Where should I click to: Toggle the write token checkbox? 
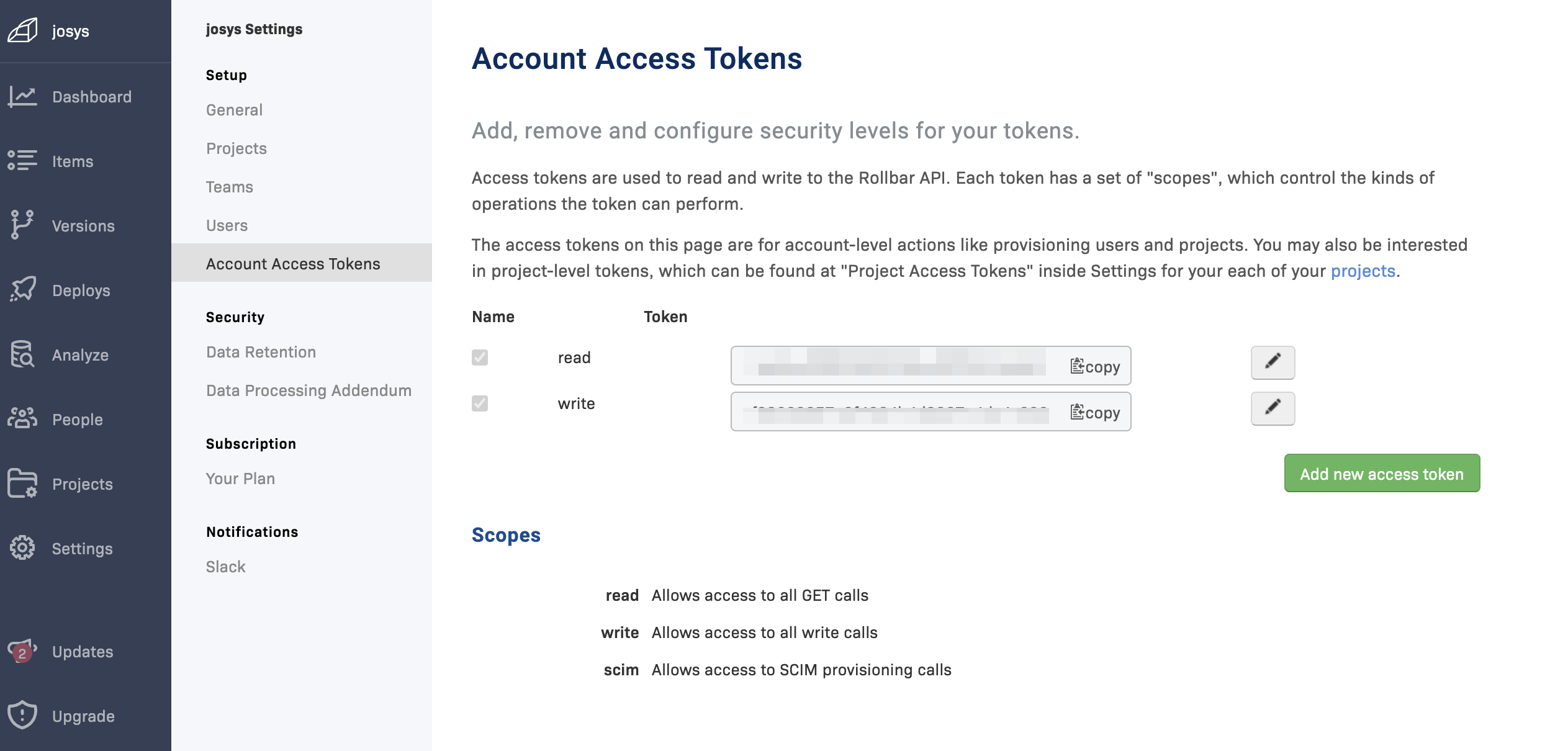(x=480, y=403)
